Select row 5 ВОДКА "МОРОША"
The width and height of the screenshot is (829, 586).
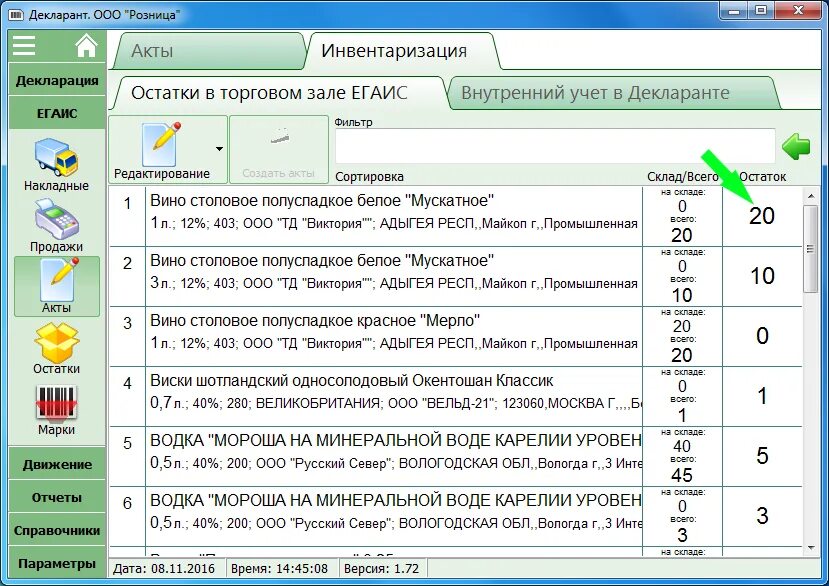(x=455, y=456)
